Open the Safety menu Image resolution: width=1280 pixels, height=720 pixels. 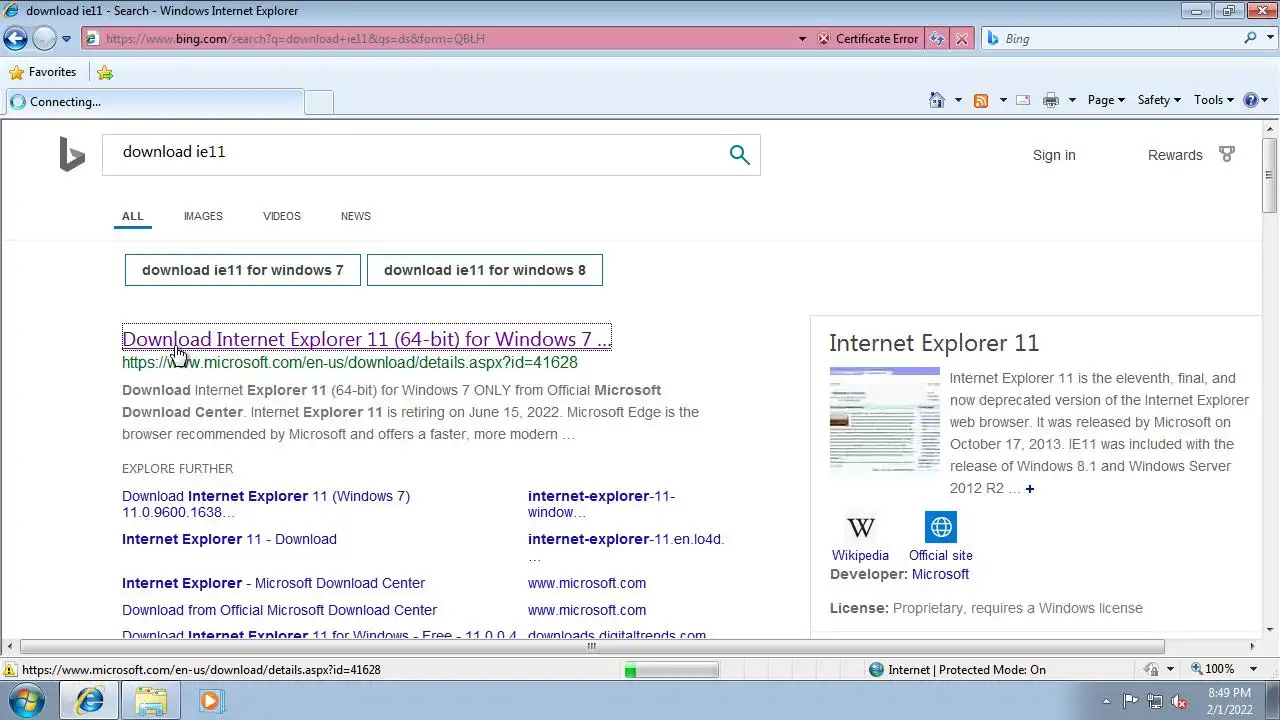1159,100
